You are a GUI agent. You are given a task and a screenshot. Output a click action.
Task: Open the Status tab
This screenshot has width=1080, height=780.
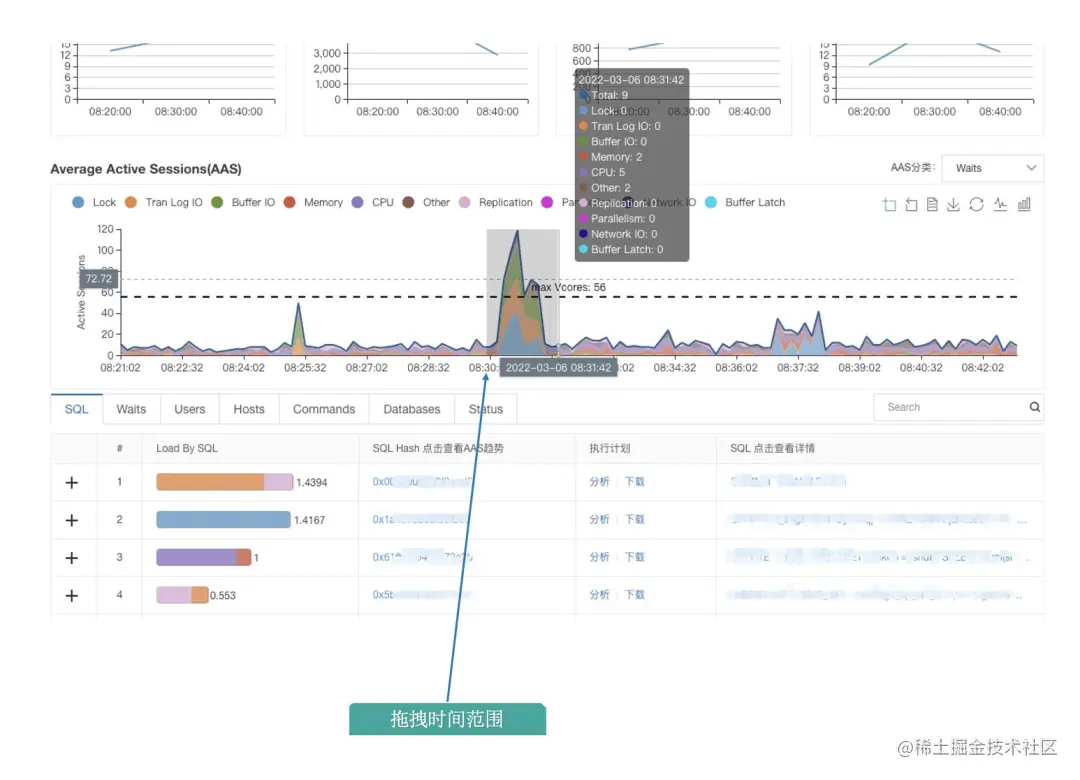coord(486,409)
